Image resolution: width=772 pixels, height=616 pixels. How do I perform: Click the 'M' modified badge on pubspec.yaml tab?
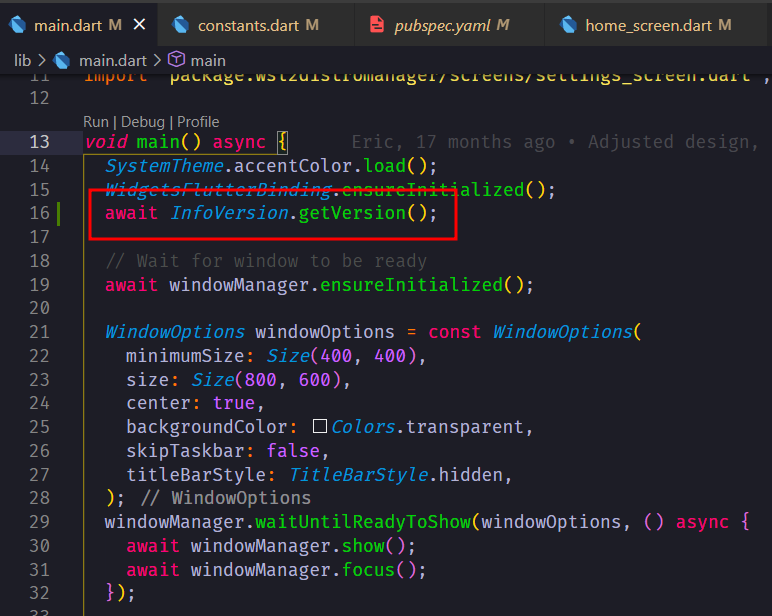503,25
